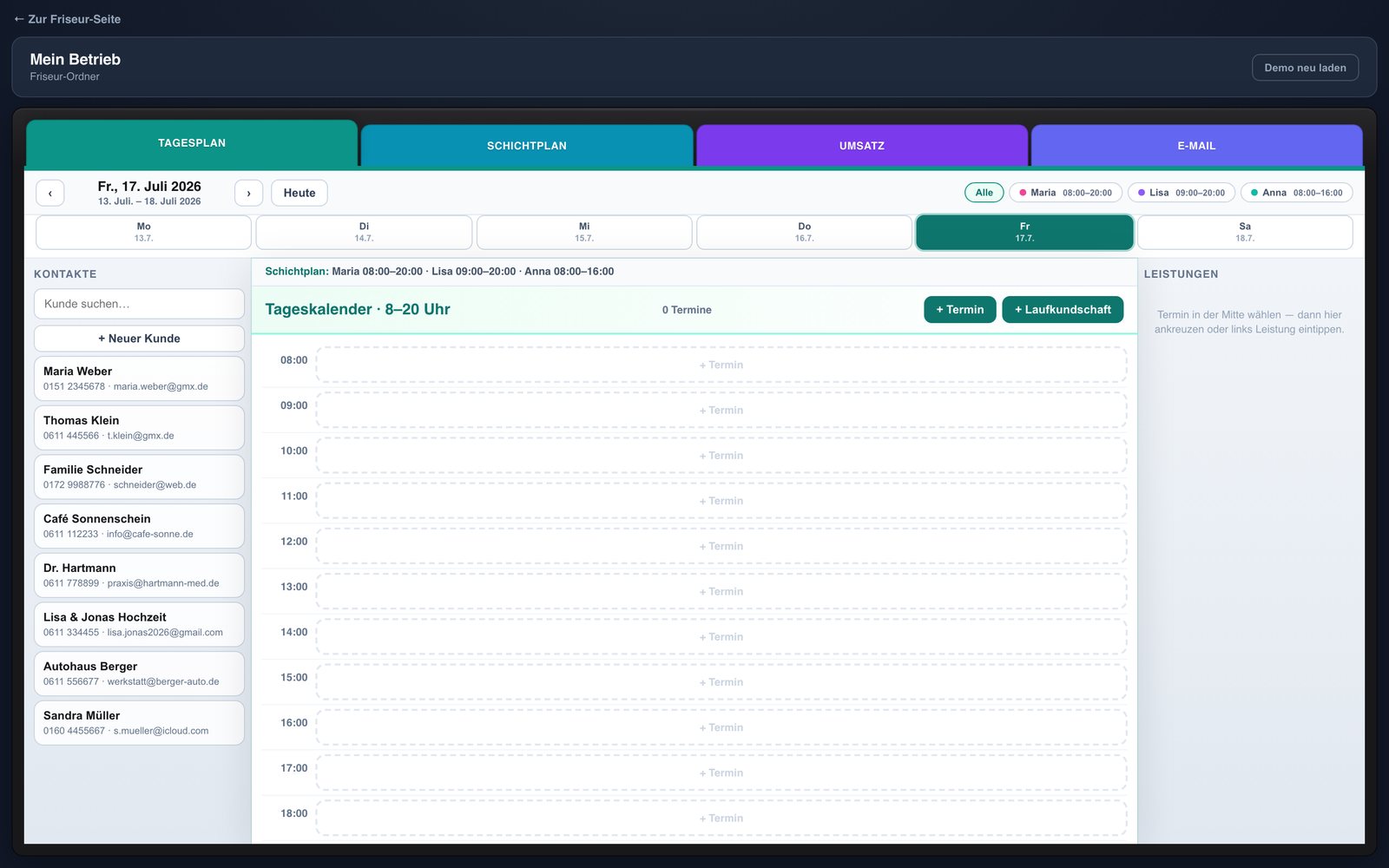
Task: Filter calendar by Lisa 09:00–20:00
Action: (1181, 193)
